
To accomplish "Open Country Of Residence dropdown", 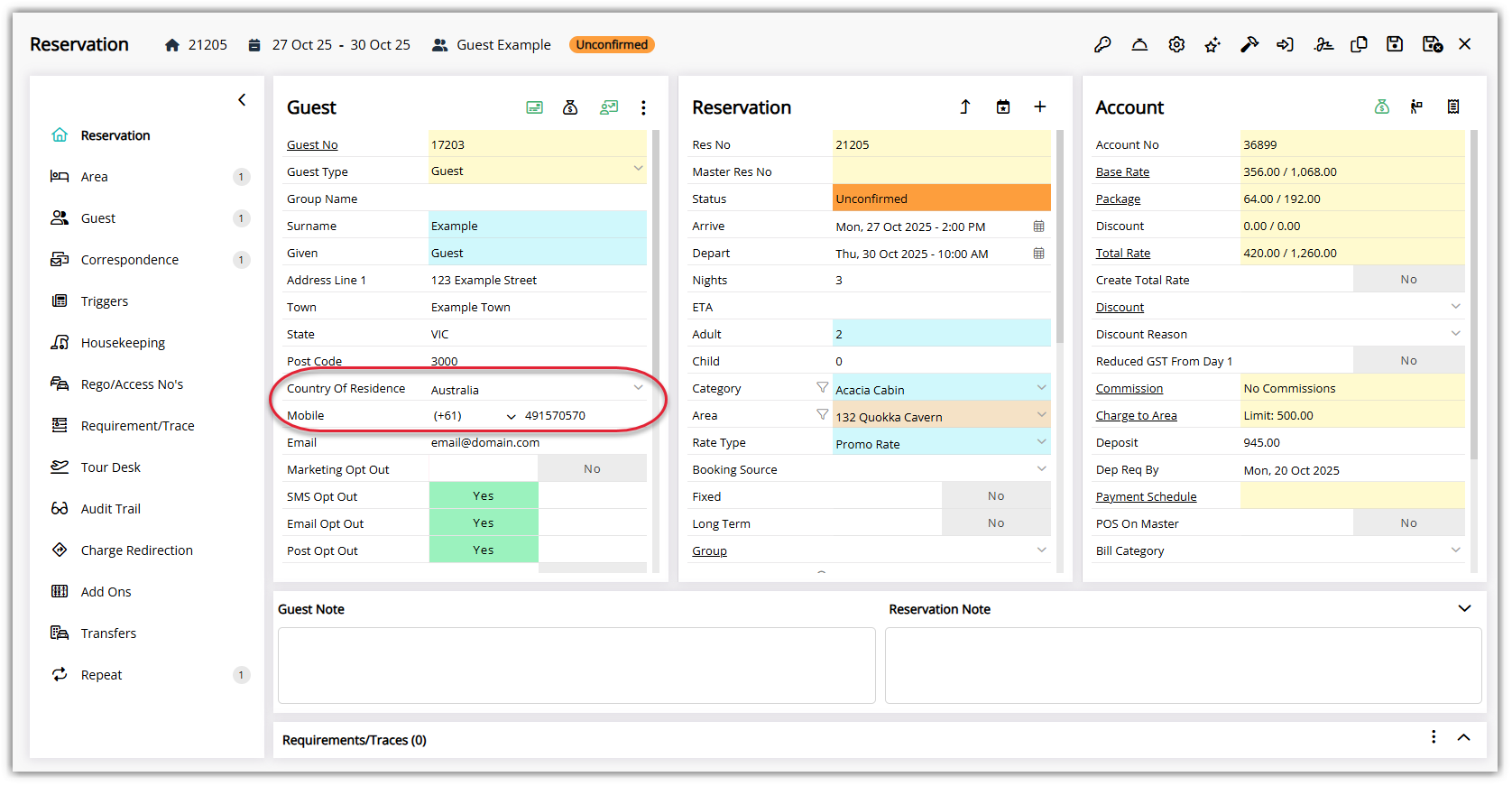I will [x=638, y=387].
